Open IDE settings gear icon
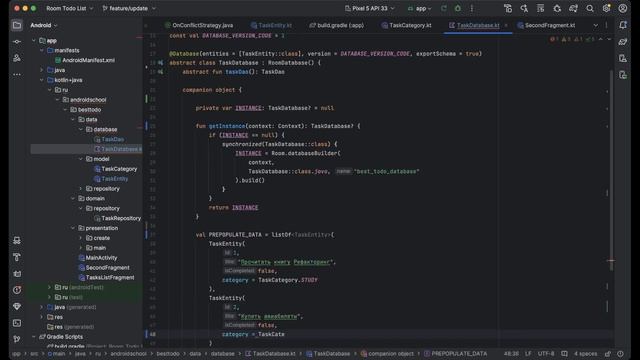 point(607,8)
